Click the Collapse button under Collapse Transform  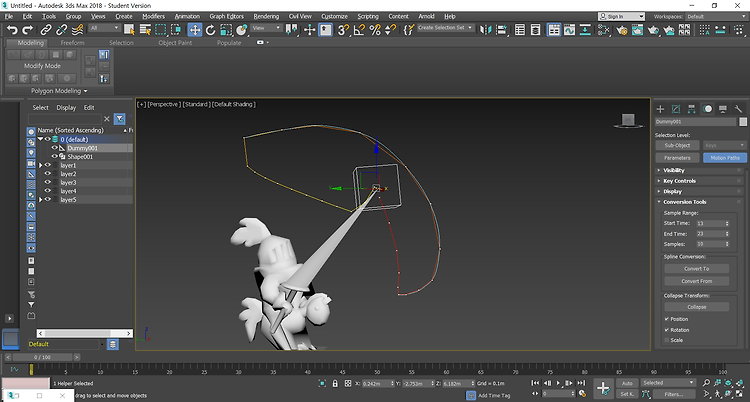pos(696,307)
